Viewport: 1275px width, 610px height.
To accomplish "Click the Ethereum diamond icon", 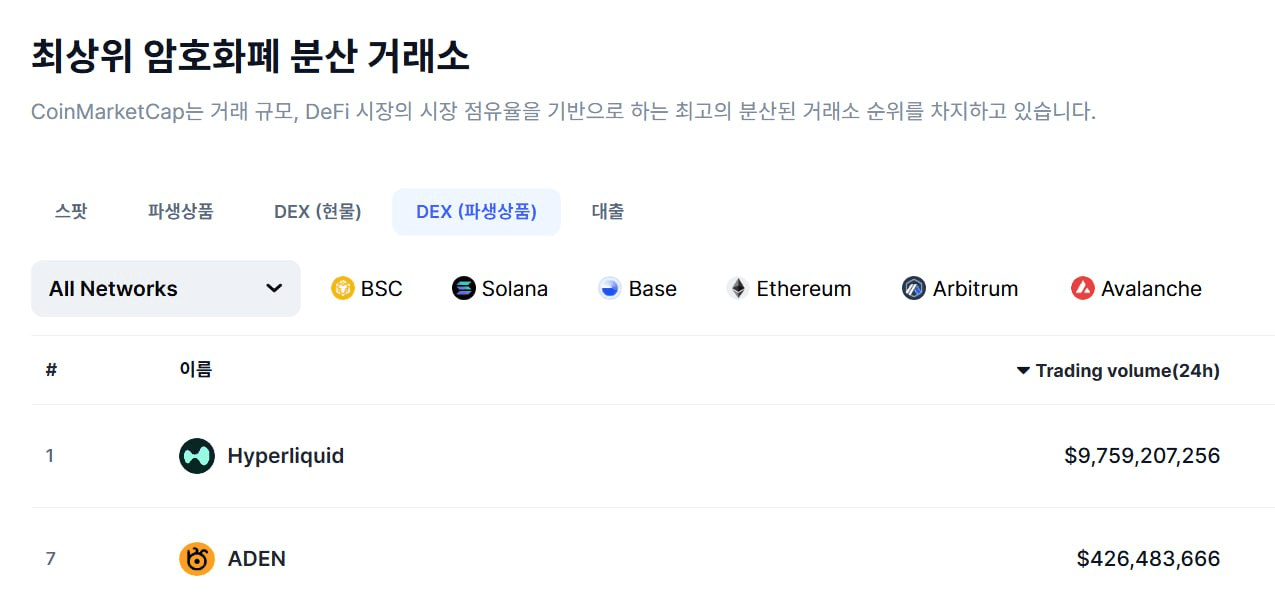I will [x=738, y=289].
